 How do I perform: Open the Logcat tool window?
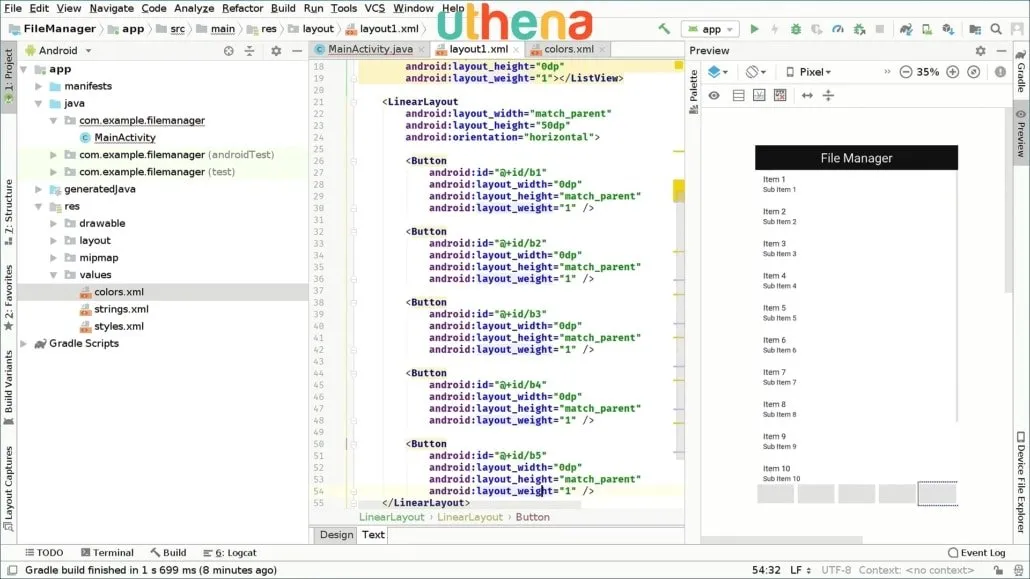[230, 553]
